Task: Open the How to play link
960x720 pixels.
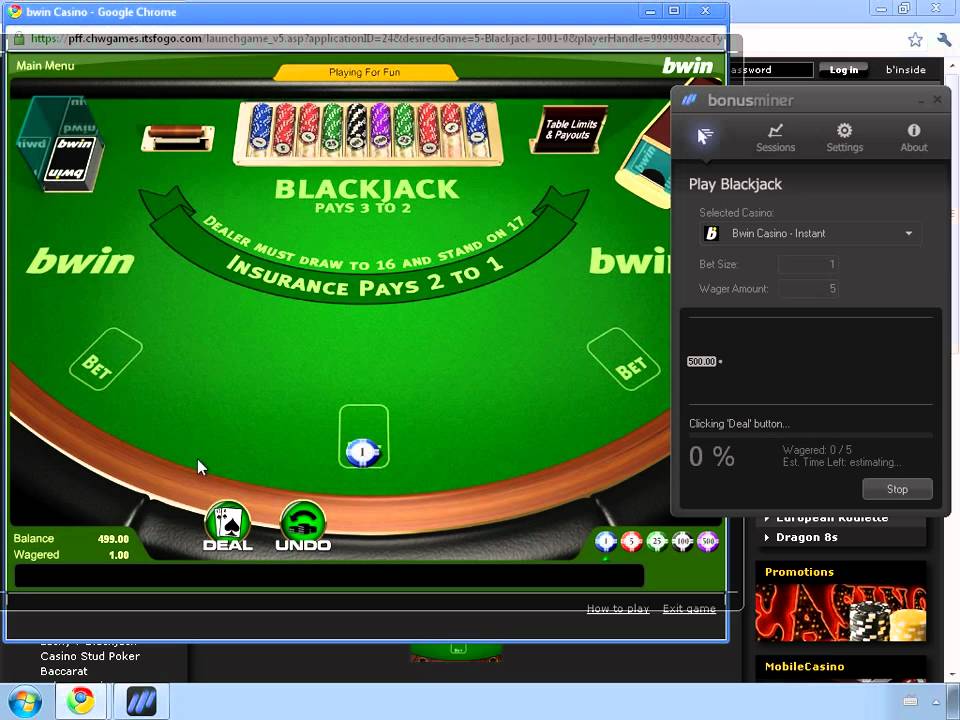Action: pos(618,608)
